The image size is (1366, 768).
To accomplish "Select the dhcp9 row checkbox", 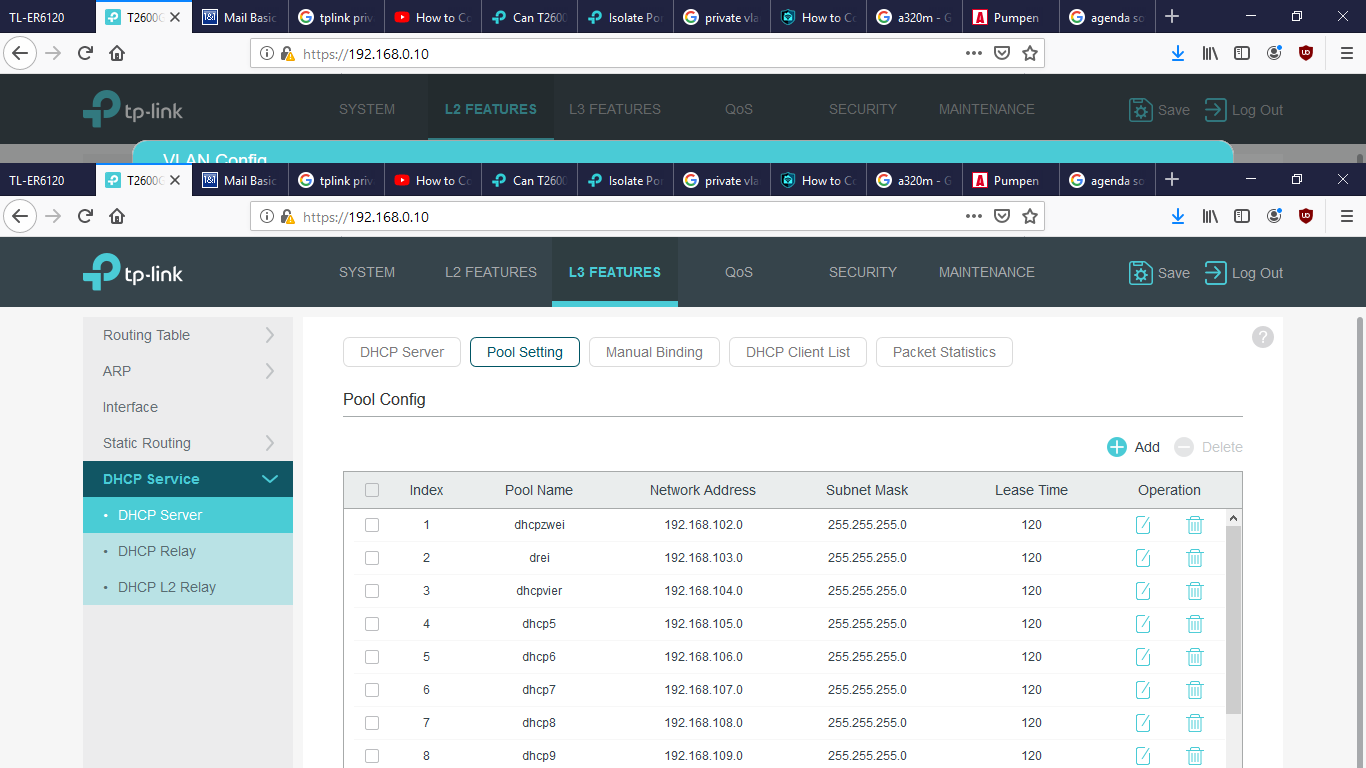I will (372, 756).
